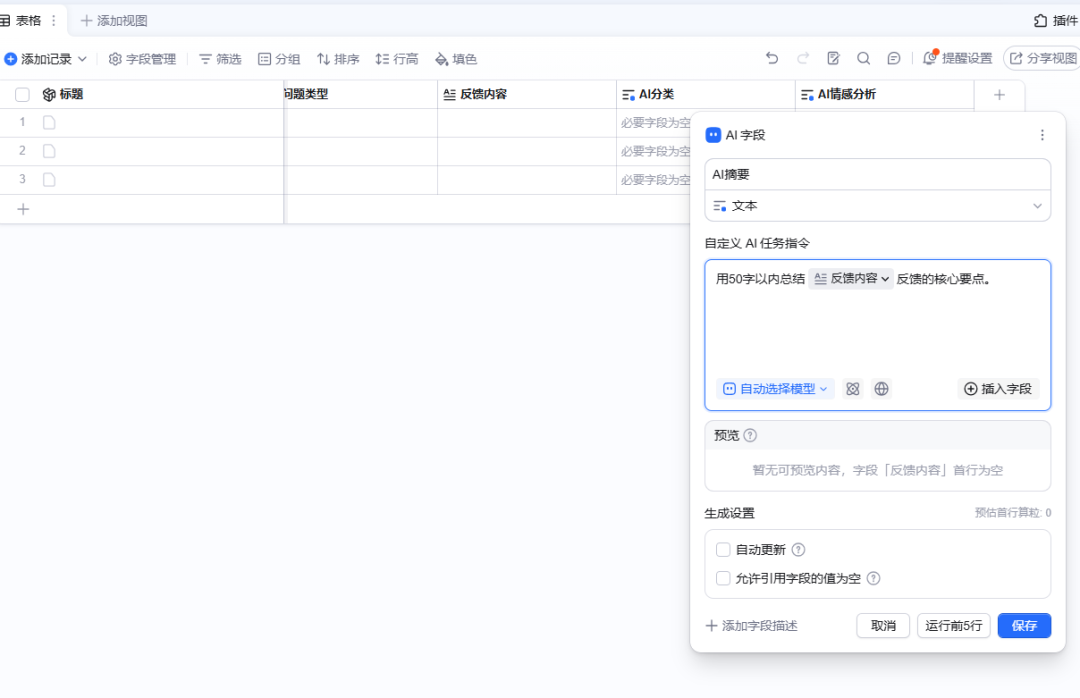The height and width of the screenshot is (698, 1080).
Task: Click the AI摘要 field name input
Action: [878, 175]
